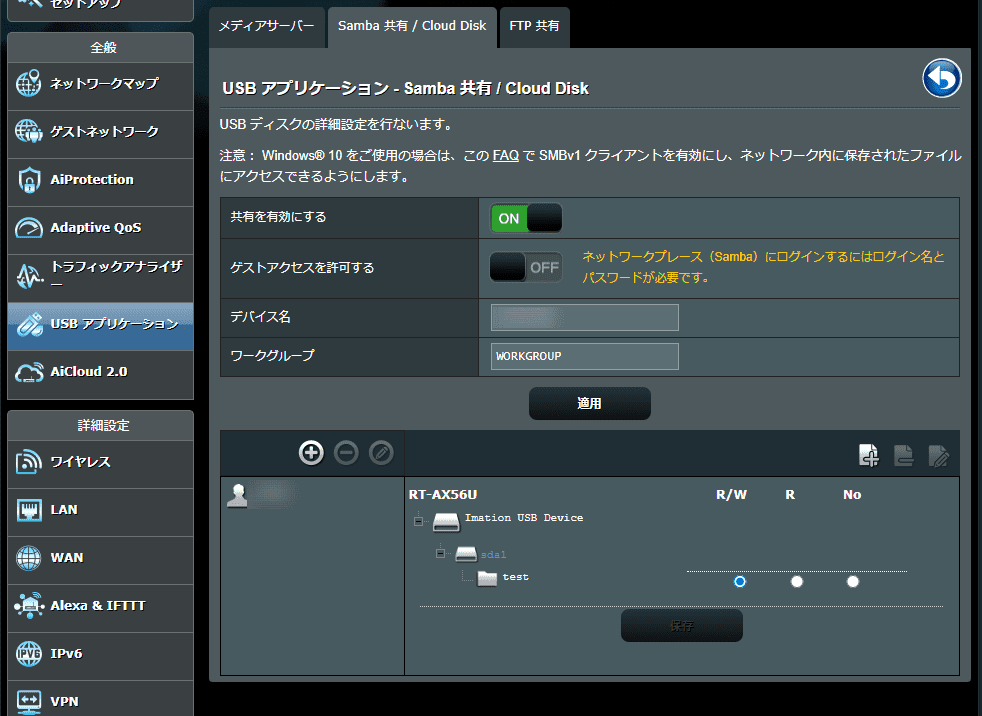The width and height of the screenshot is (982, 716).
Task: Click the ワークグループ WORKGROUP field
Action: pyautogui.click(x=584, y=356)
